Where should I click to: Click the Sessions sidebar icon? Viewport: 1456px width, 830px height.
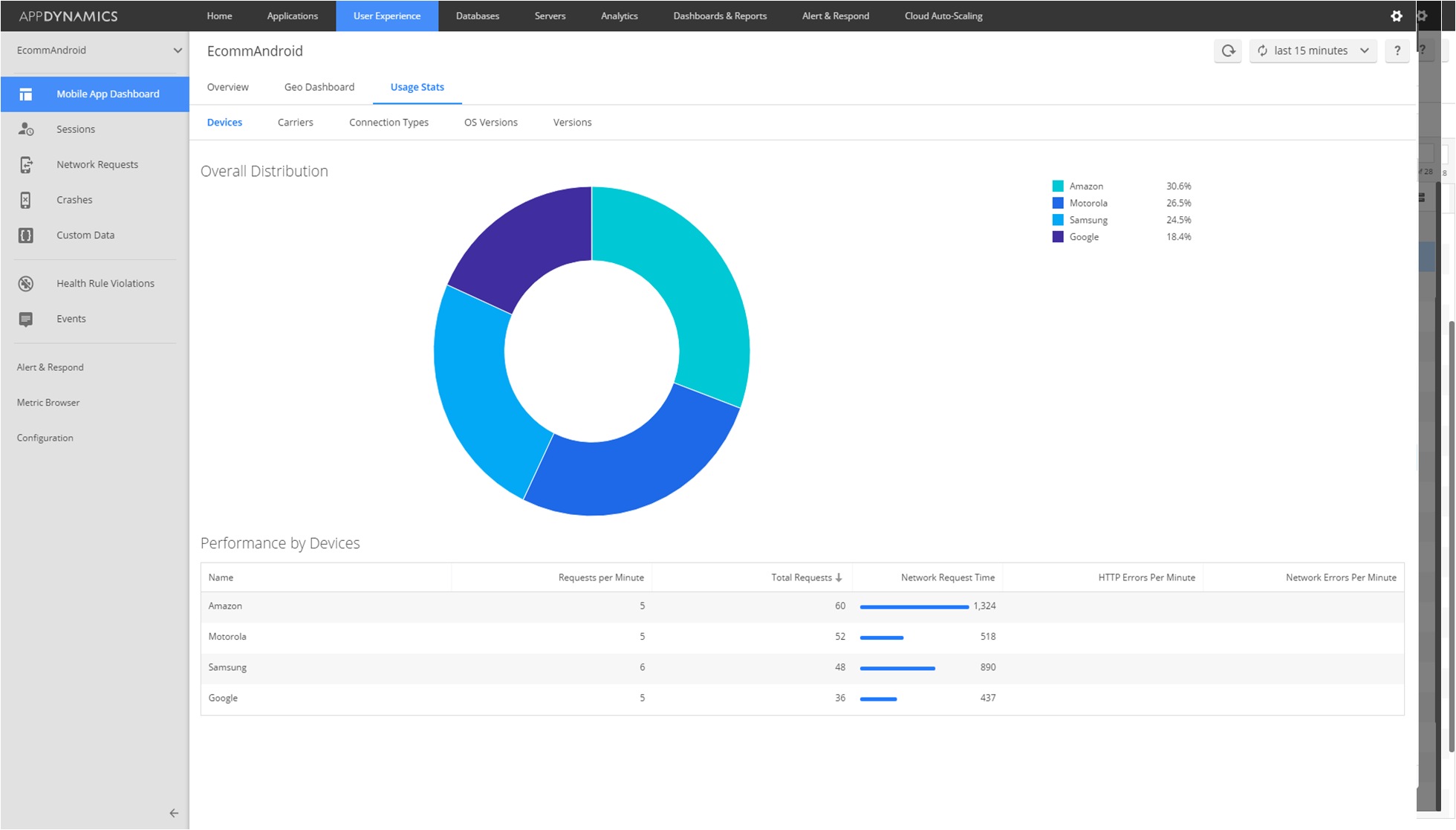coord(26,129)
